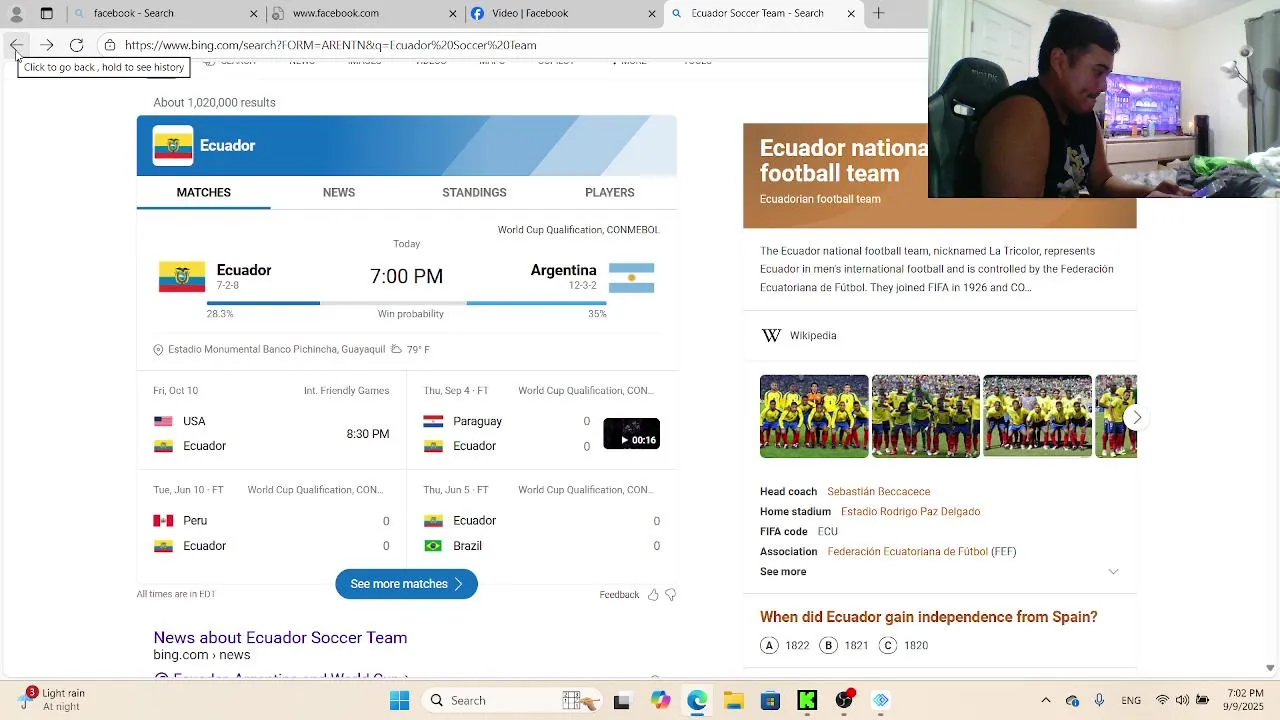Select quiz answer B 1821
The image size is (1280, 720).
click(x=844, y=646)
